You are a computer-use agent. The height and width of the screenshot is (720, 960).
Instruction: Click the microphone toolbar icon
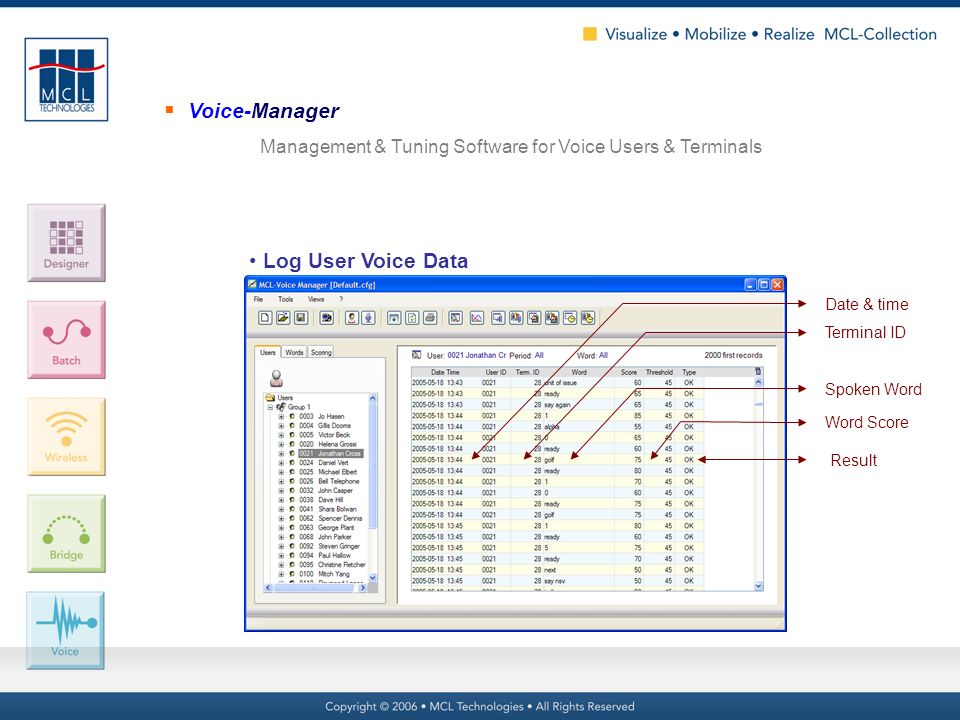[x=369, y=317]
